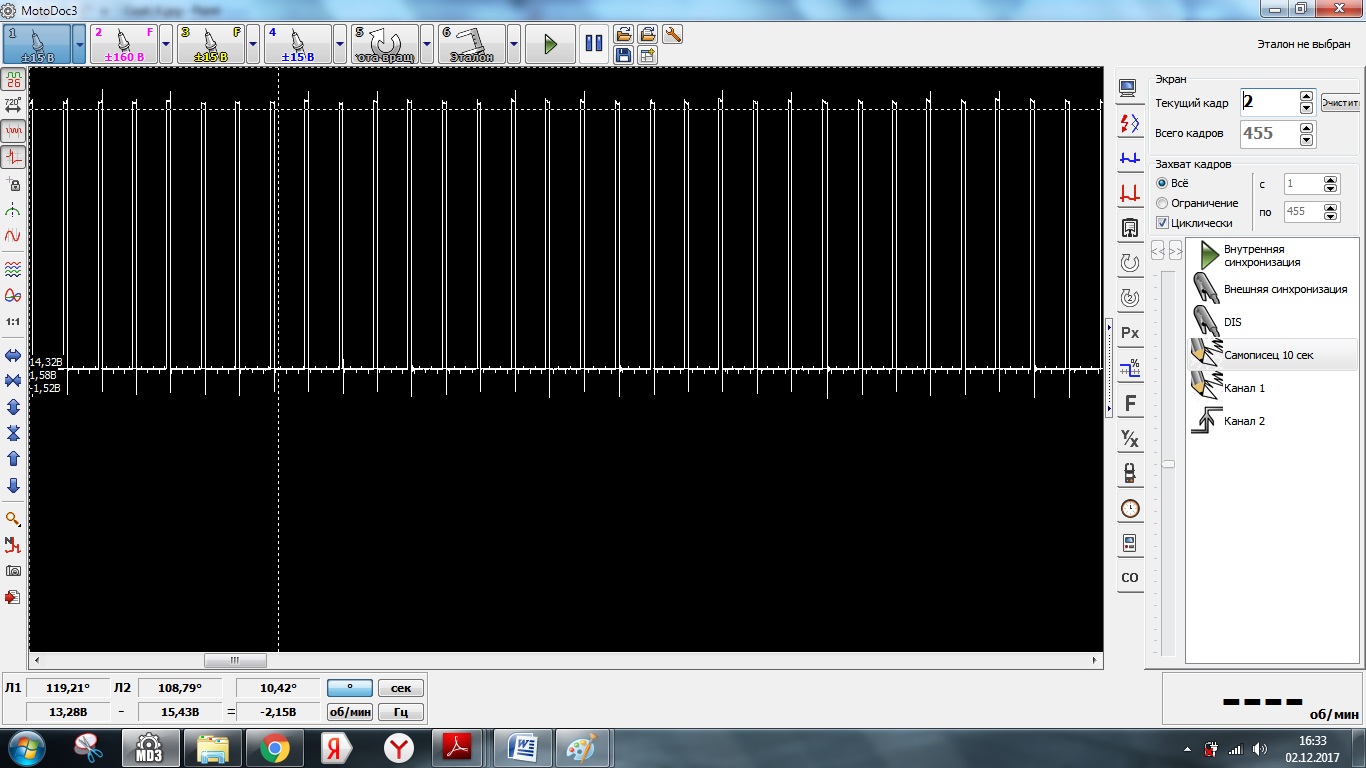Screen dimensions: 1366x768
Task: Open channel 1 dropdown arrow
Action: pos(79,44)
